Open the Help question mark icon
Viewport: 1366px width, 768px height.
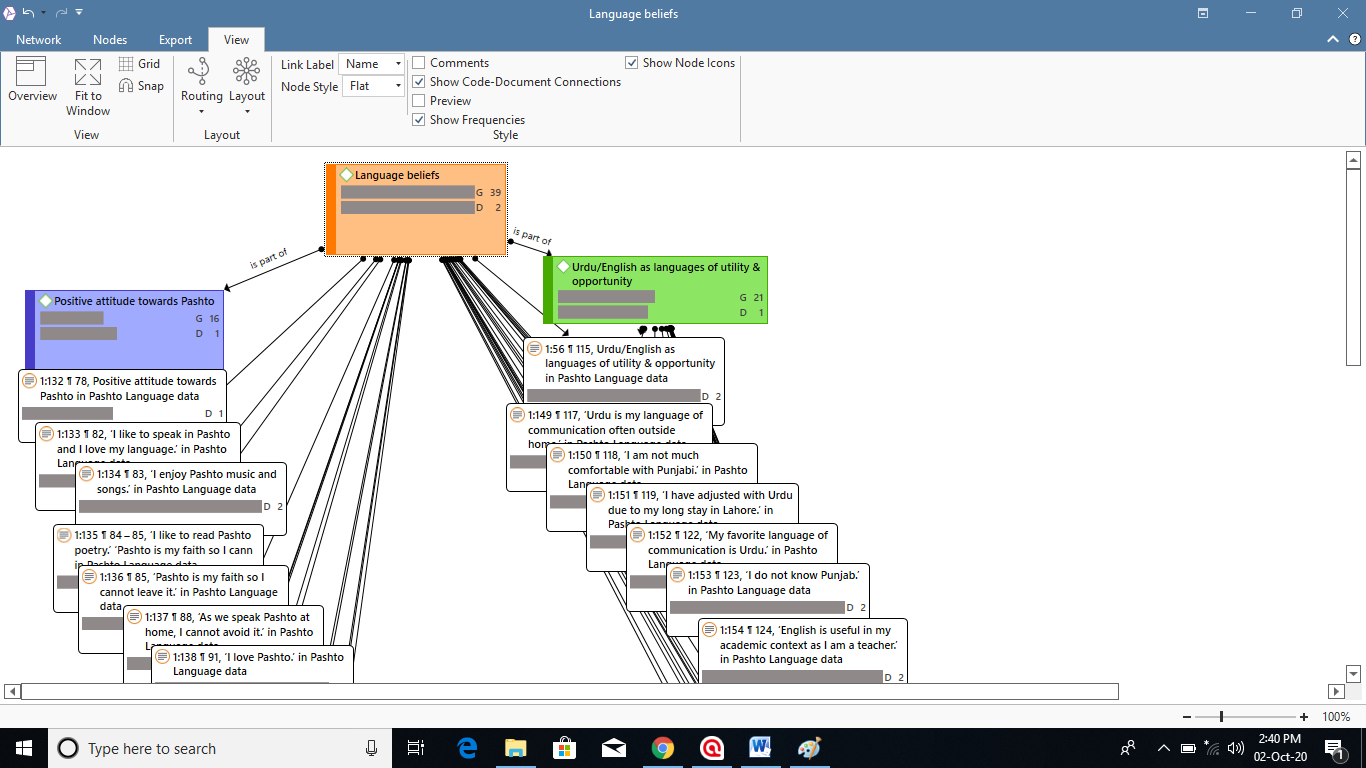coord(1354,39)
